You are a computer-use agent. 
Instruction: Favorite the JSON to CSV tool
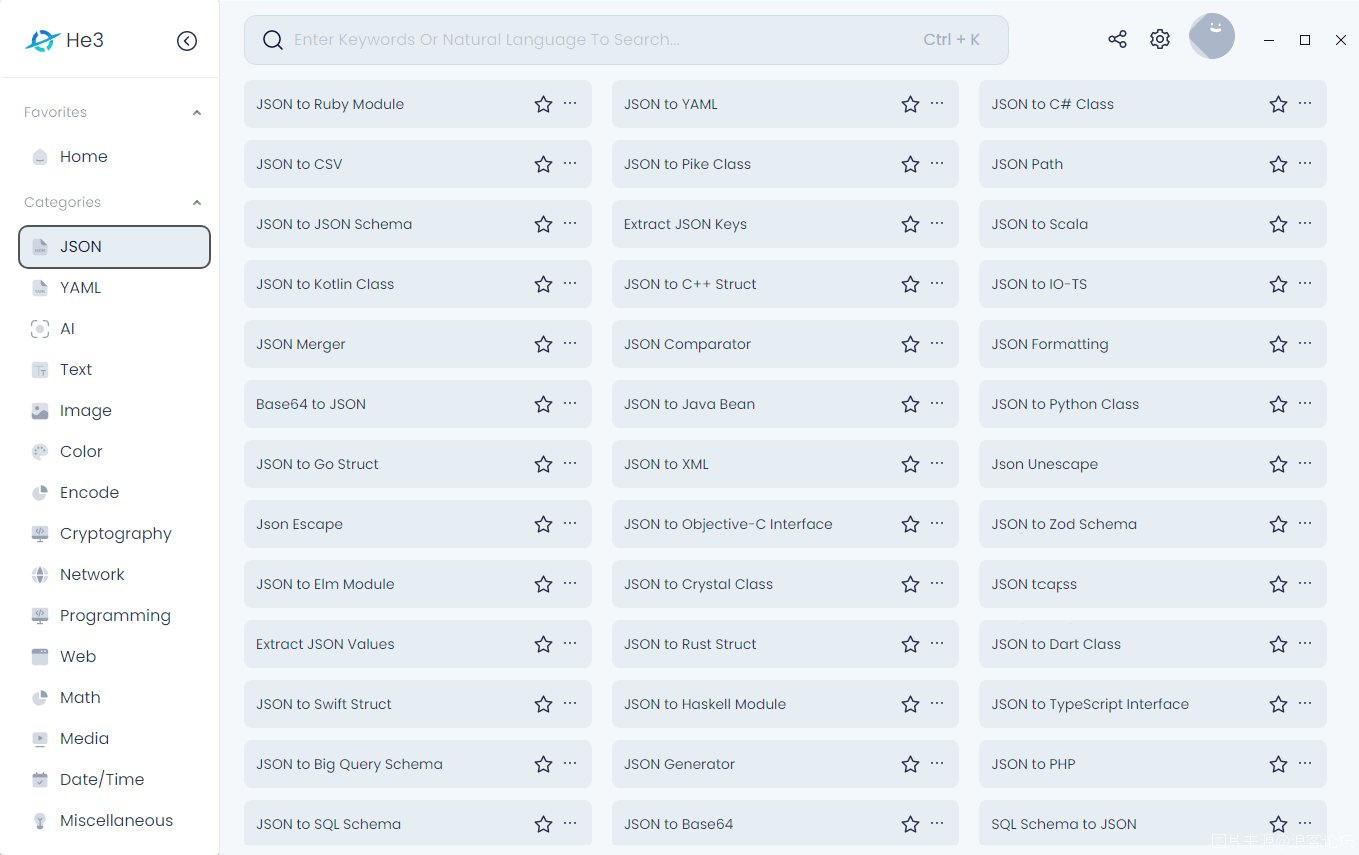click(x=543, y=164)
